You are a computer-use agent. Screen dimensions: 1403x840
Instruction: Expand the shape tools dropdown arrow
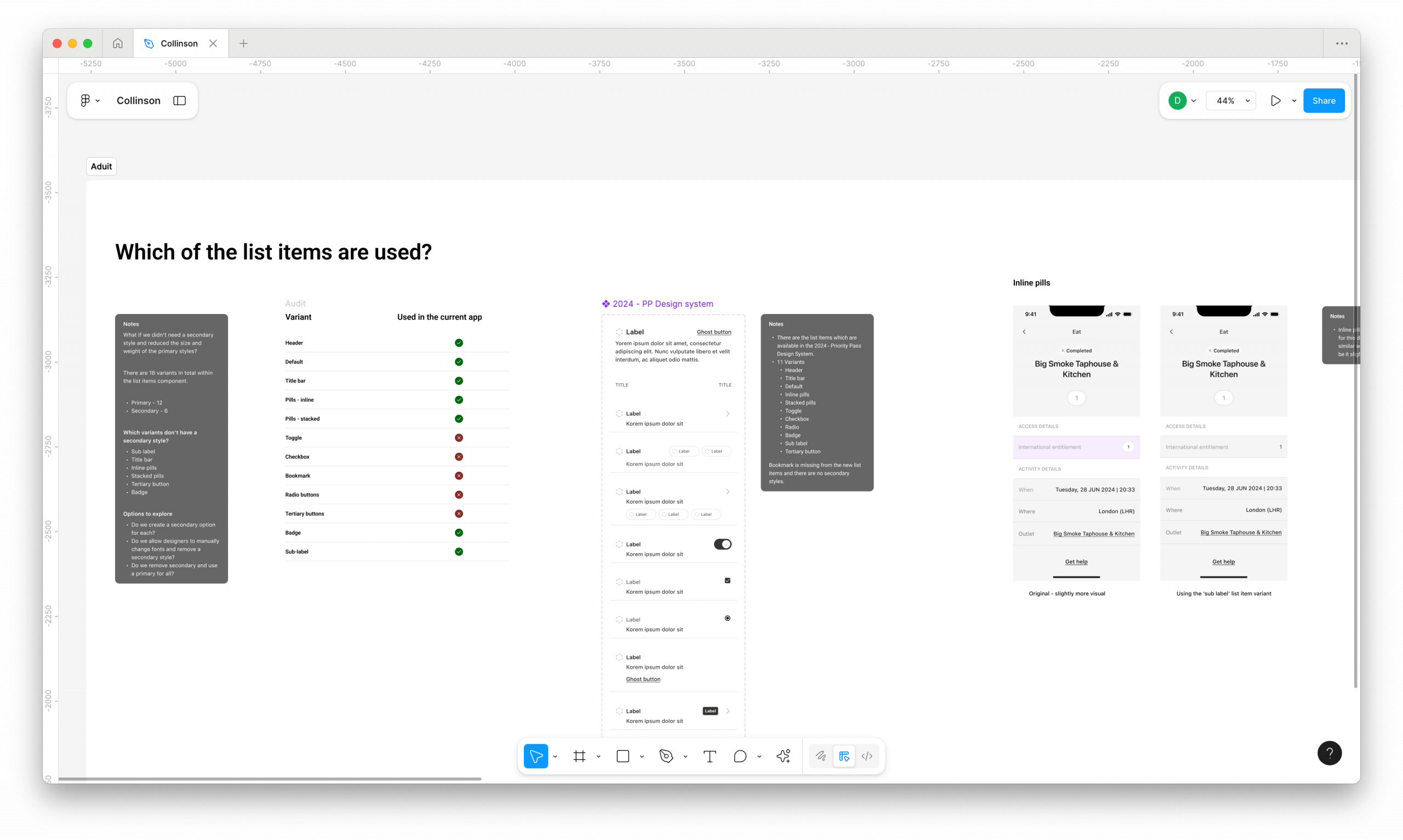[x=642, y=756]
